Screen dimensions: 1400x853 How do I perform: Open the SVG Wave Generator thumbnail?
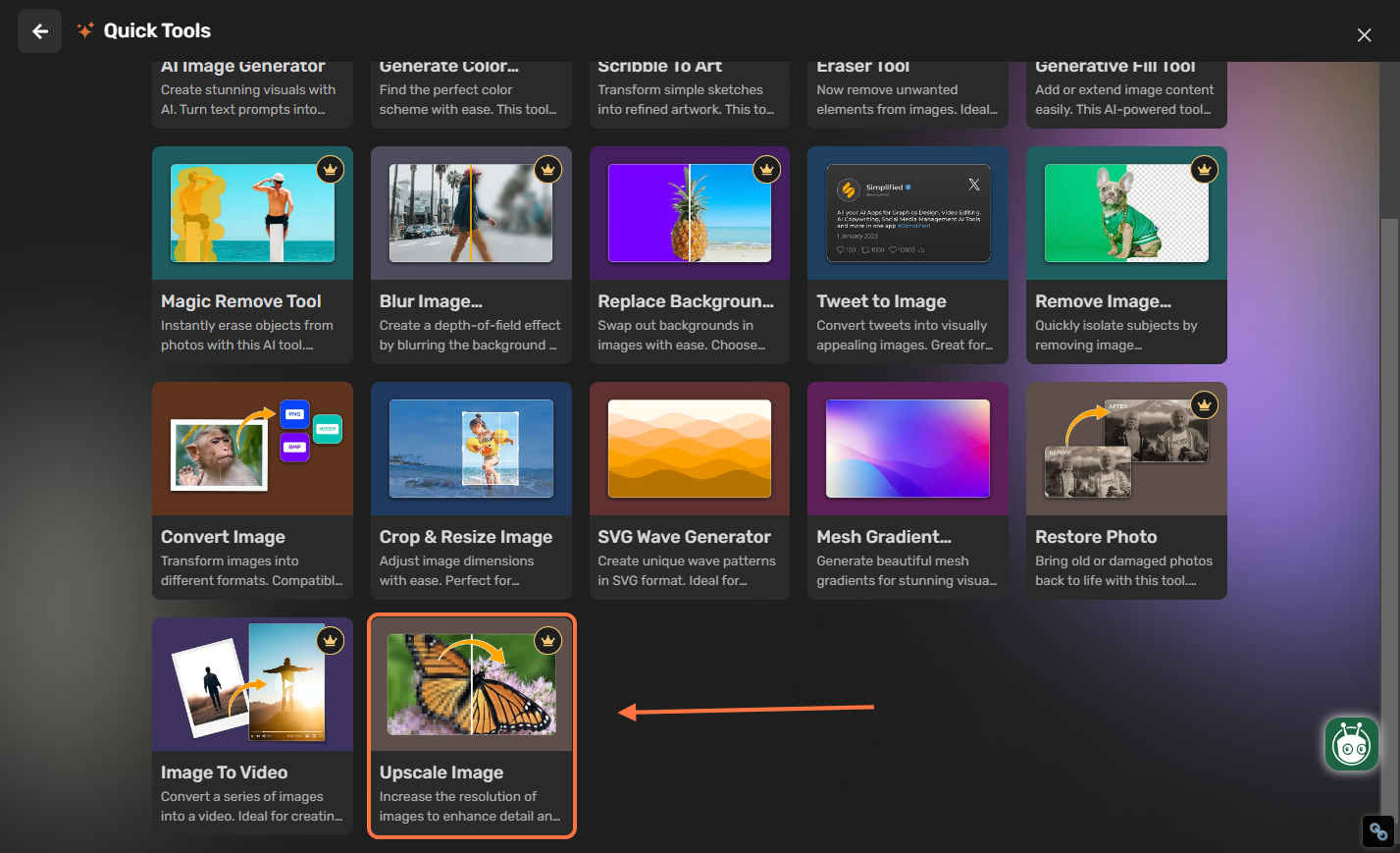pos(690,449)
